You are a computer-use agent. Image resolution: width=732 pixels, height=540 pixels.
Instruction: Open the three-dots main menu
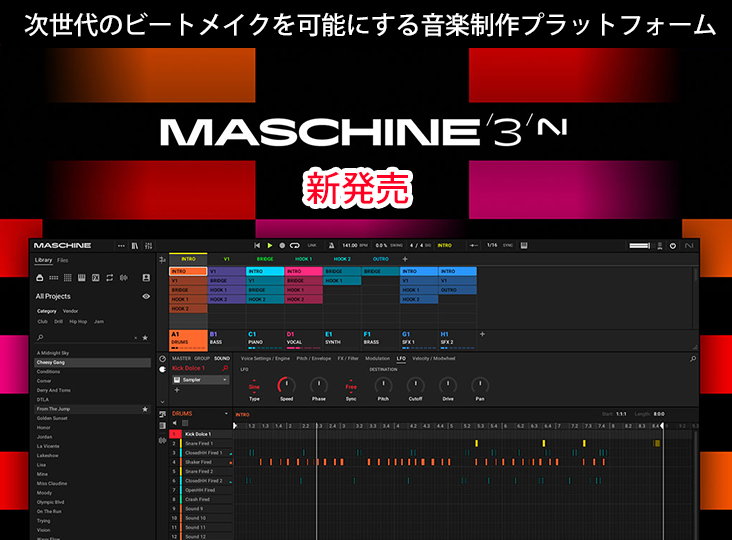click(121, 245)
